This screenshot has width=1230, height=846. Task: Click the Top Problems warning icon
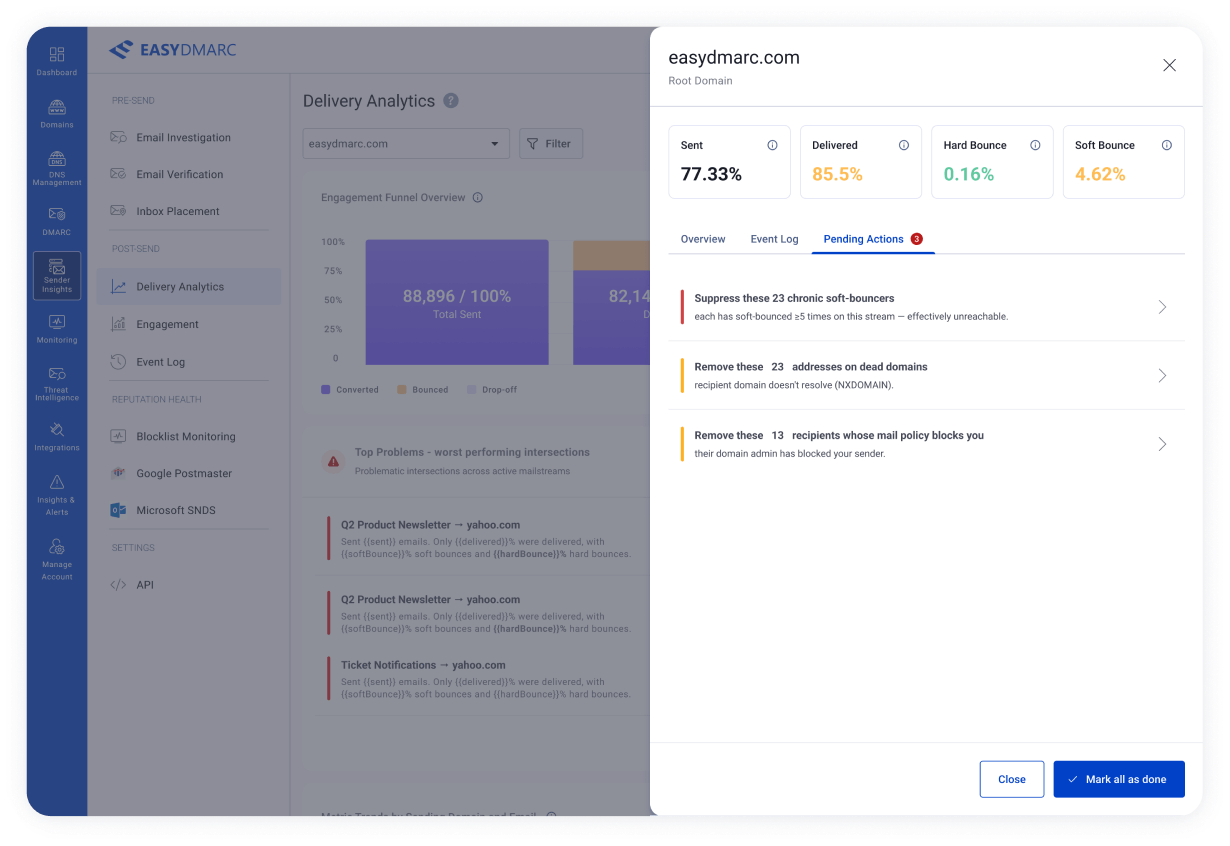tap(332, 461)
